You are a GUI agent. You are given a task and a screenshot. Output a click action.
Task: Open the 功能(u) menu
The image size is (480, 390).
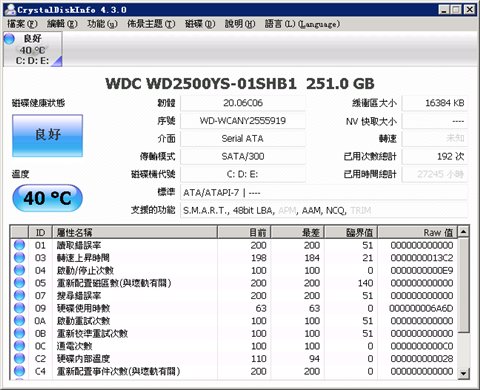click(102, 24)
